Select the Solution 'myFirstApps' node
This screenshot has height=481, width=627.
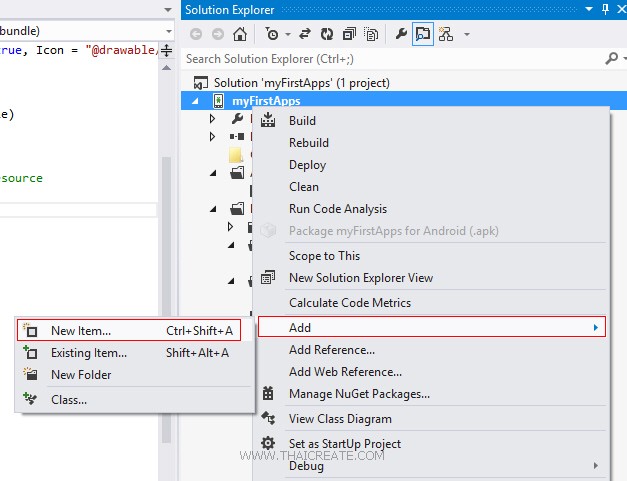click(302, 83)
